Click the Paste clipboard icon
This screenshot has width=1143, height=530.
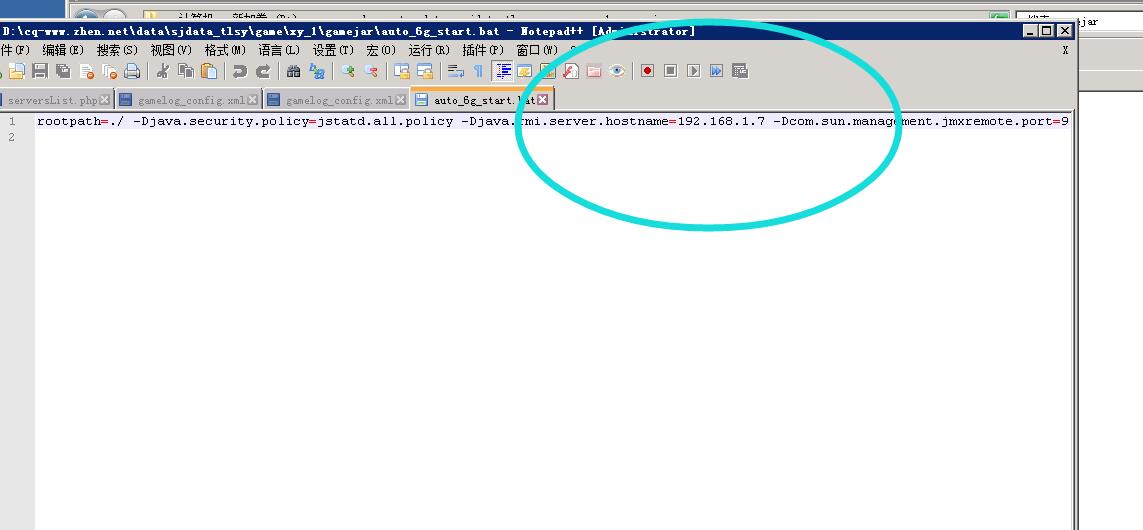click(209, 71)
